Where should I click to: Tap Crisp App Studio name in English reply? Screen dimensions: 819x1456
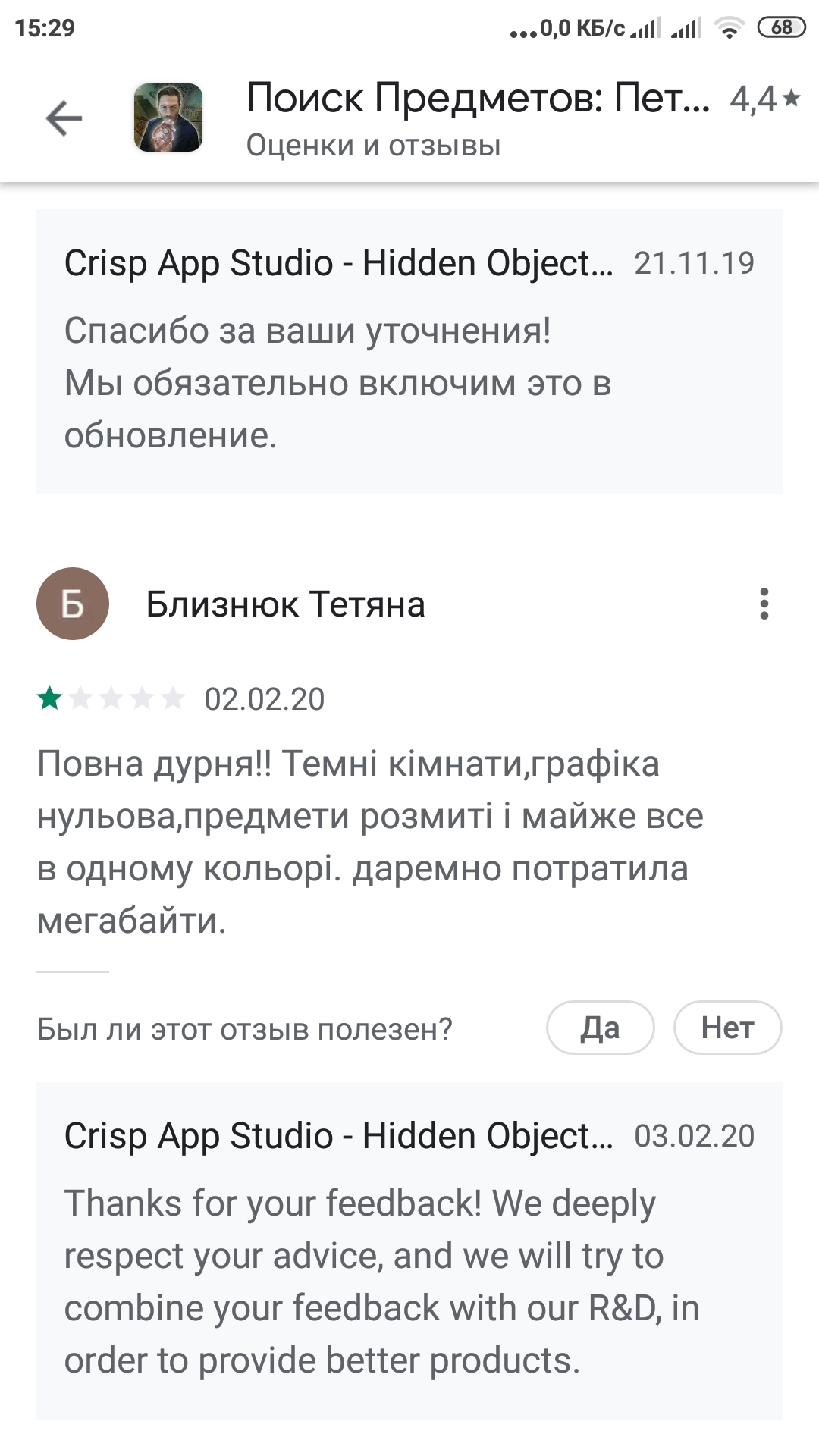338,1136
